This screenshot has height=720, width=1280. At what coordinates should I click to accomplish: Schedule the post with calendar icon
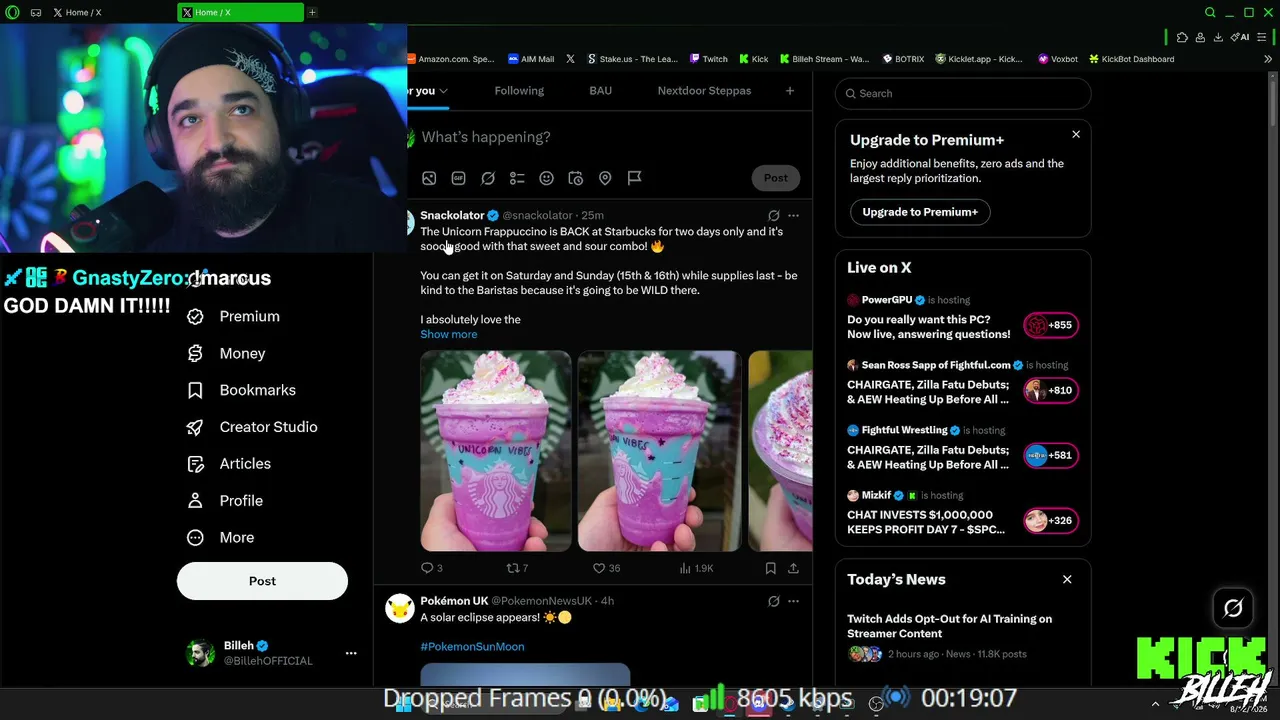pyautogui.click(x=576, y=178)
